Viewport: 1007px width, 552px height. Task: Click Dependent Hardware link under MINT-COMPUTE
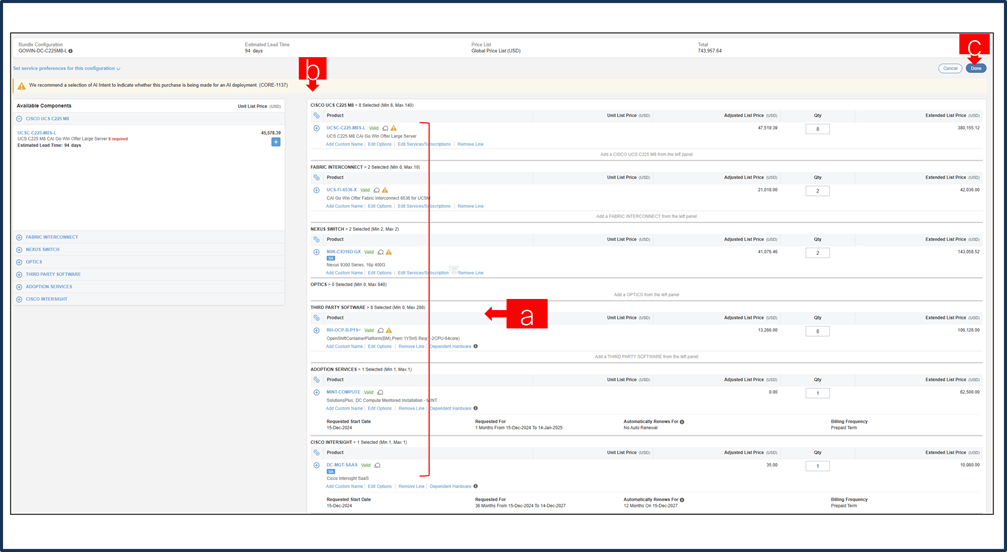click(450, 408)
